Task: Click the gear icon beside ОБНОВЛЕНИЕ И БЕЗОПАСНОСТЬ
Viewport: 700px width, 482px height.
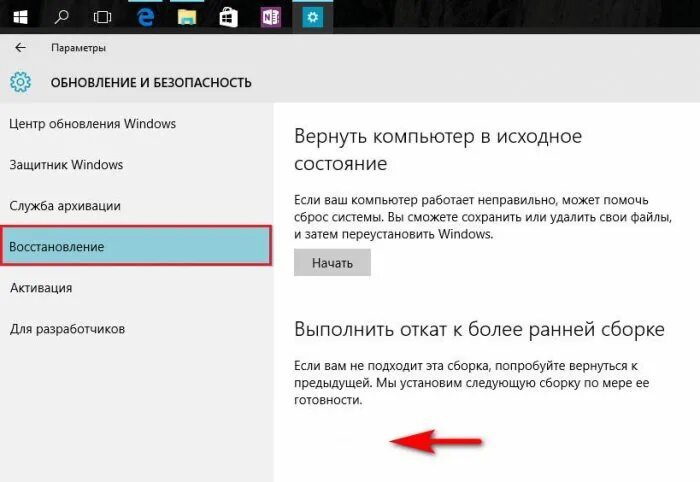Action: pyautogui.click(x=20, y=82)
